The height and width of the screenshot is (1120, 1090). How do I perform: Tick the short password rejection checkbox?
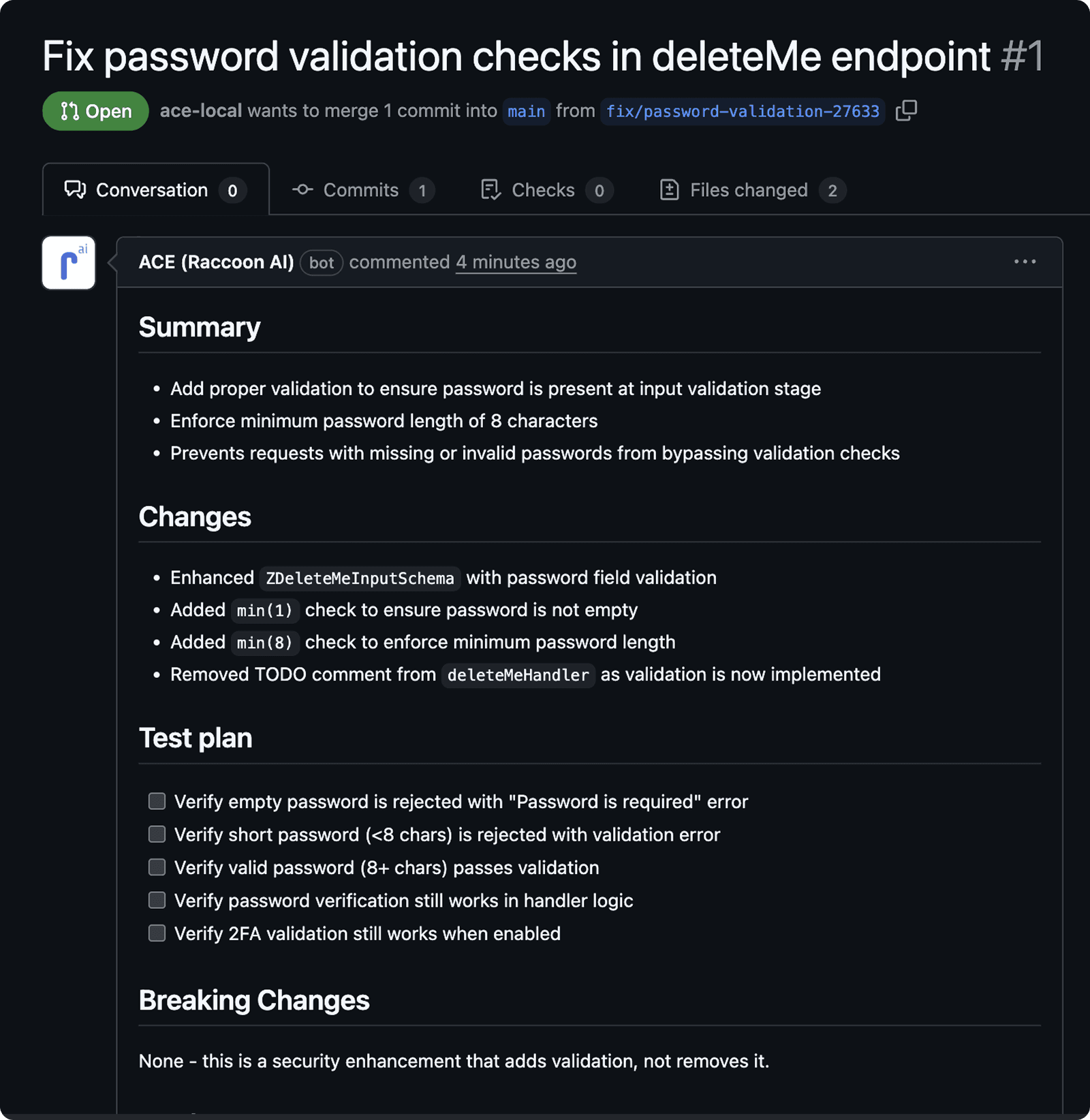click(x=157, y=834)
